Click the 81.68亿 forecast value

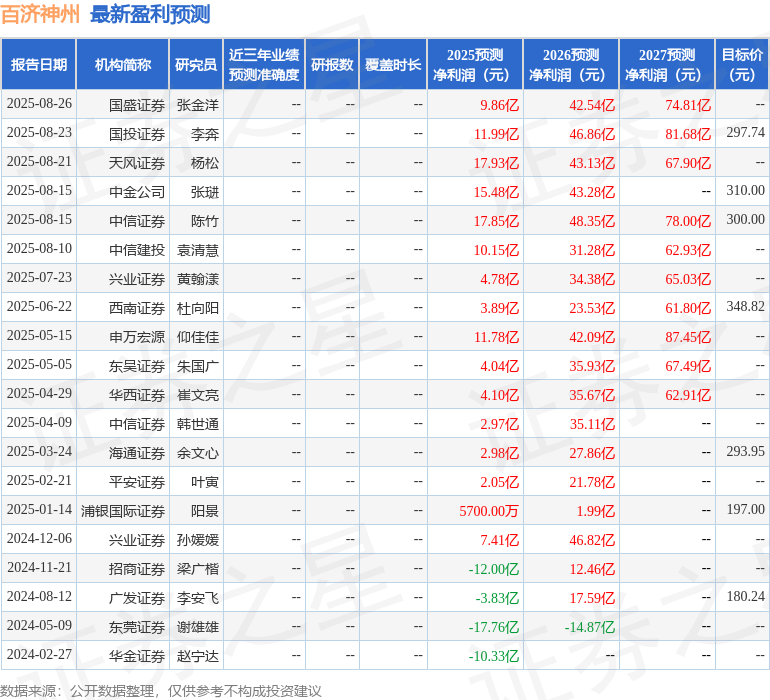(688, 134)
